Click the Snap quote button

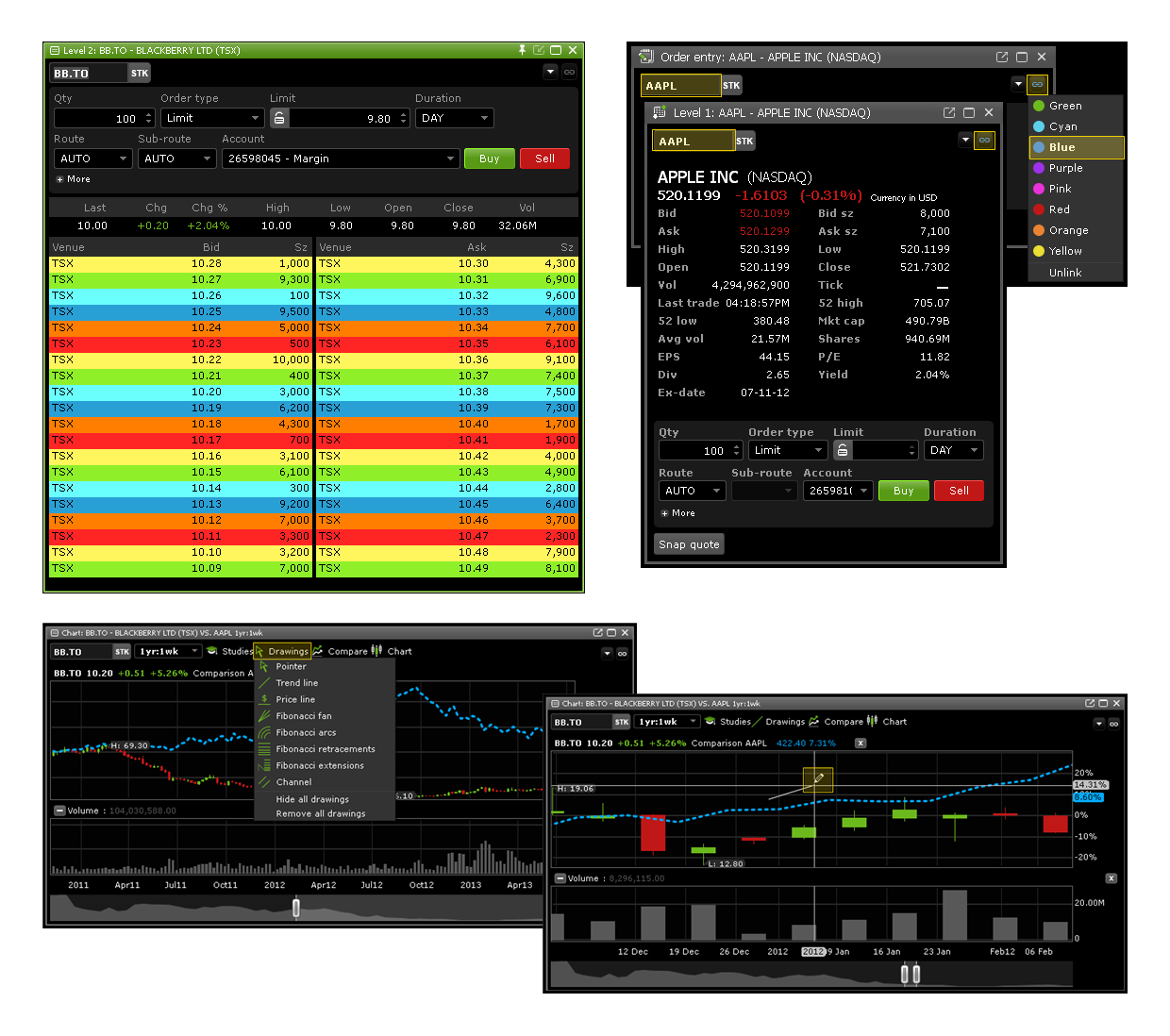click(x=689, y=544)
